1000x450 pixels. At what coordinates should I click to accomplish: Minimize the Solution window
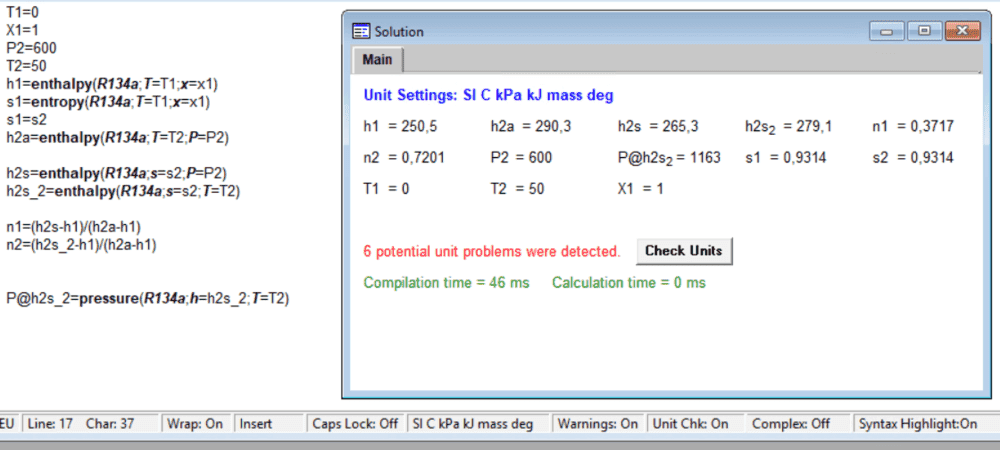click(887, 31)
